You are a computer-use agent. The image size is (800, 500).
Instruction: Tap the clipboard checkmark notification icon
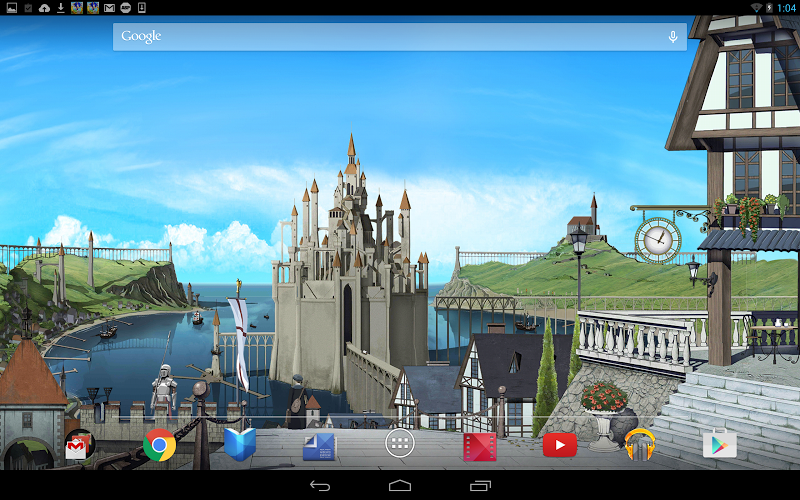28,8
